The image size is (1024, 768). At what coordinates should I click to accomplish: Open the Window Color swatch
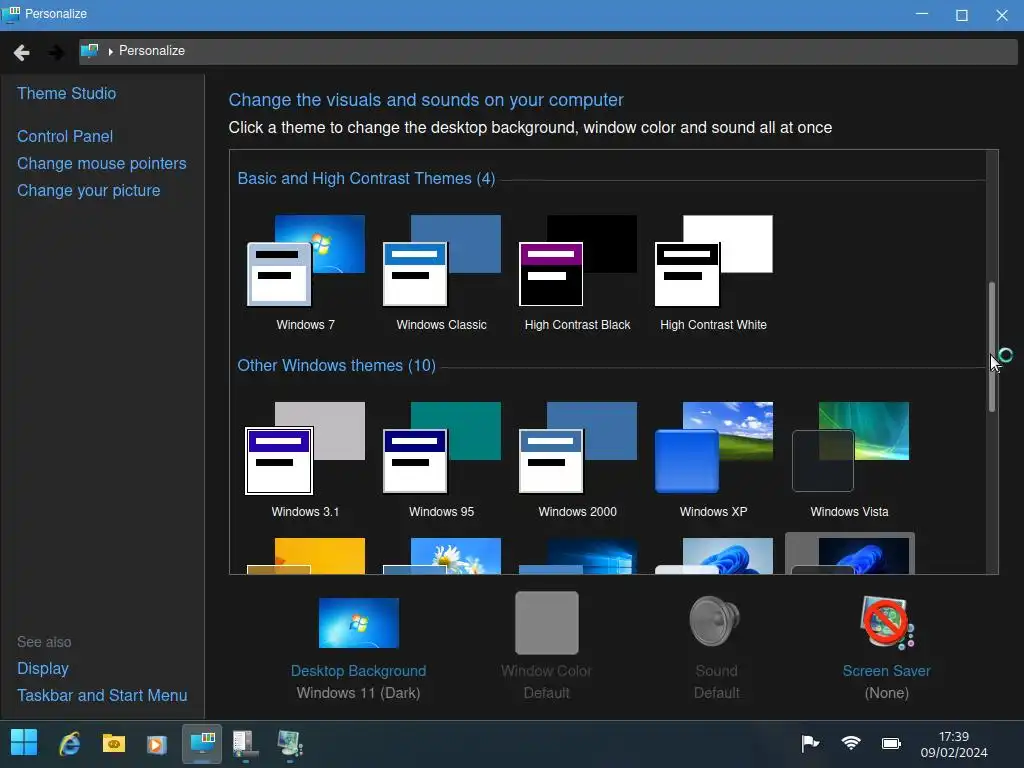(547, 623)
